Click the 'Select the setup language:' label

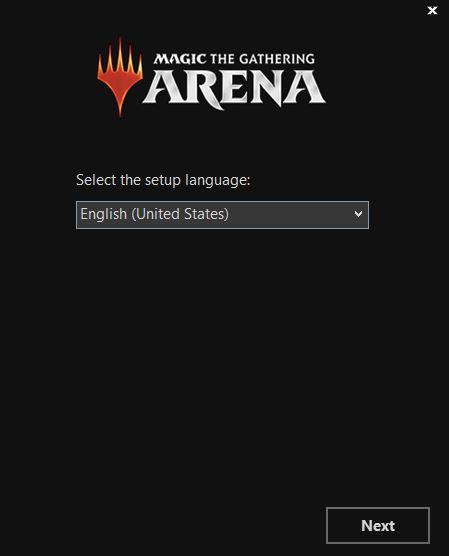point(163,180)
